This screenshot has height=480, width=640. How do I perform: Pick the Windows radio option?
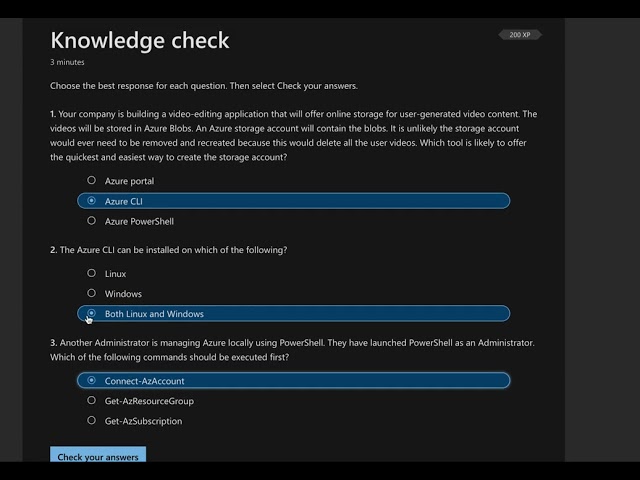point(91,293)
